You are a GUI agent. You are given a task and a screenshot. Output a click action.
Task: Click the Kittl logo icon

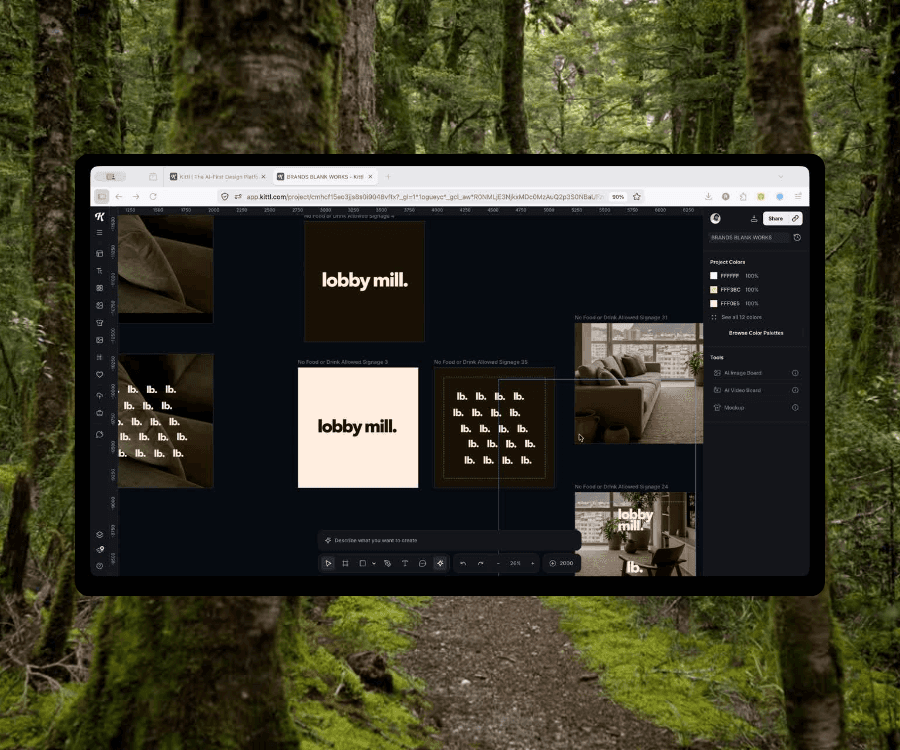tap(100, 216)
